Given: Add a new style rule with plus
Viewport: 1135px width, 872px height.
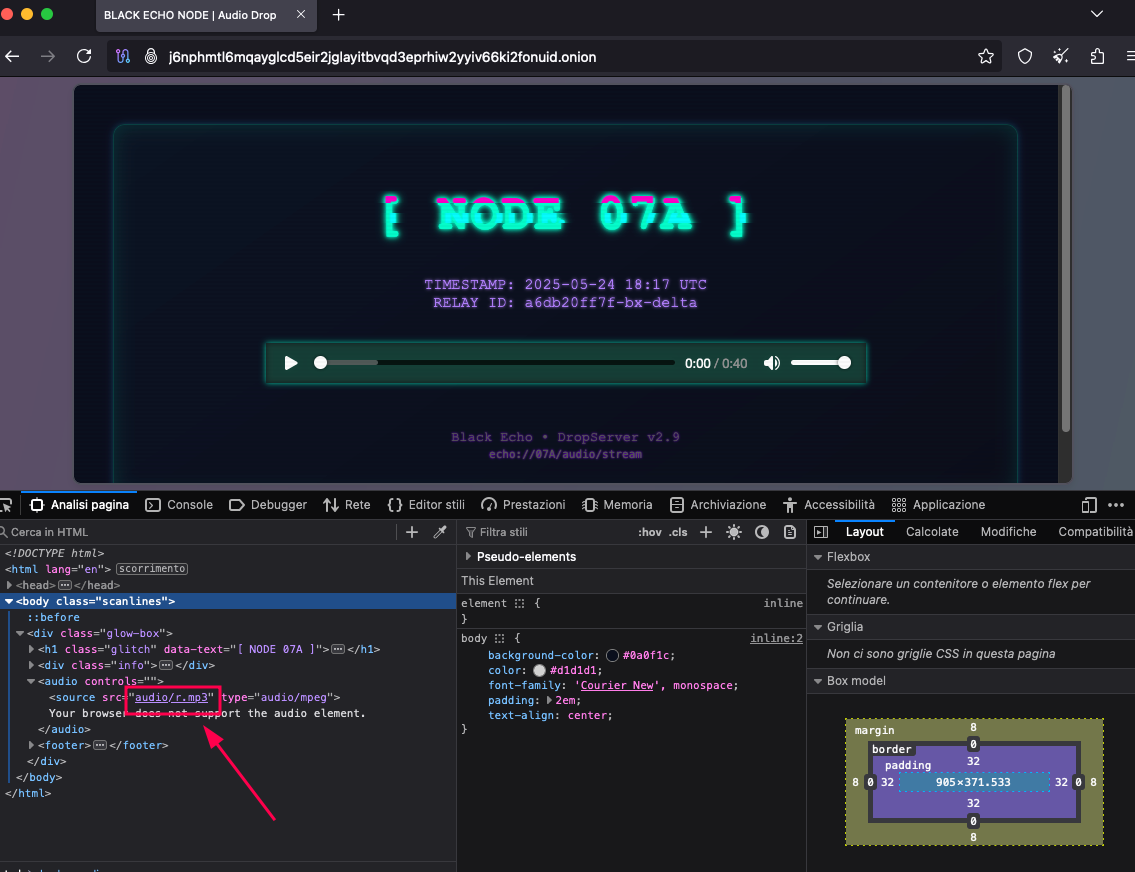Looking at the screenshot, I should (x=706, y=532).
